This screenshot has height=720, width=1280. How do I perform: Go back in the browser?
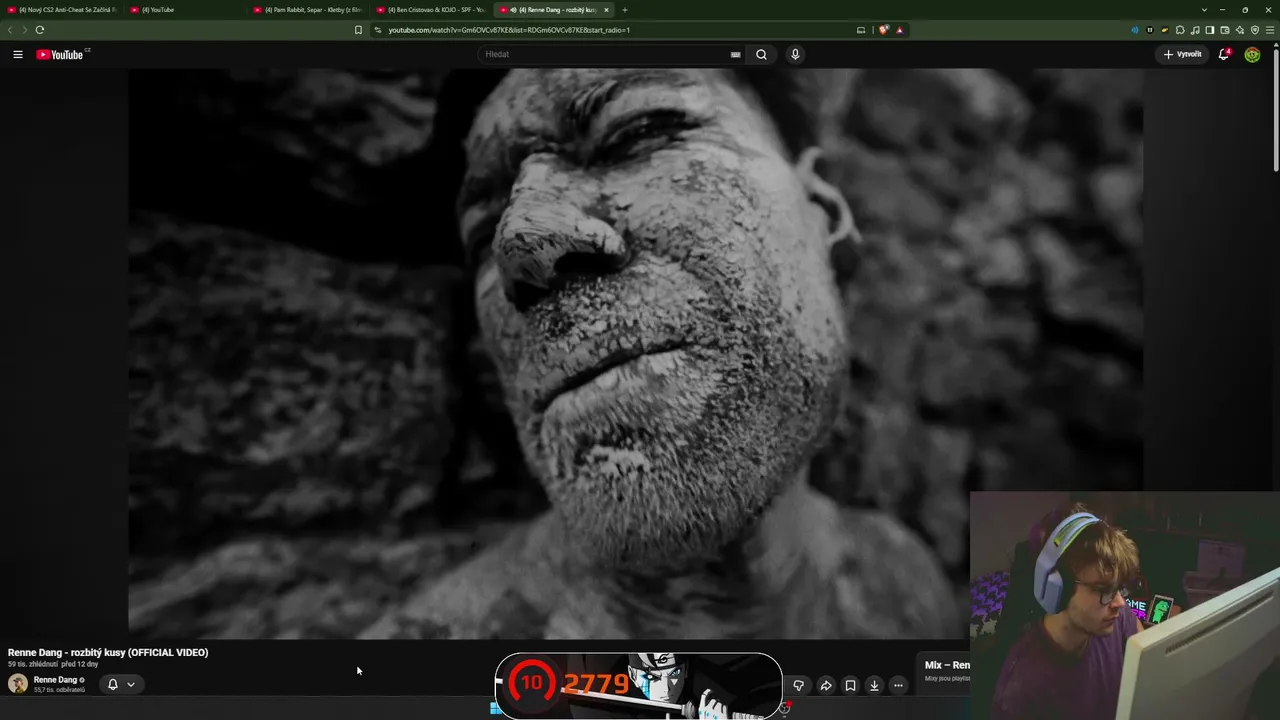click(x=10, y=30)
